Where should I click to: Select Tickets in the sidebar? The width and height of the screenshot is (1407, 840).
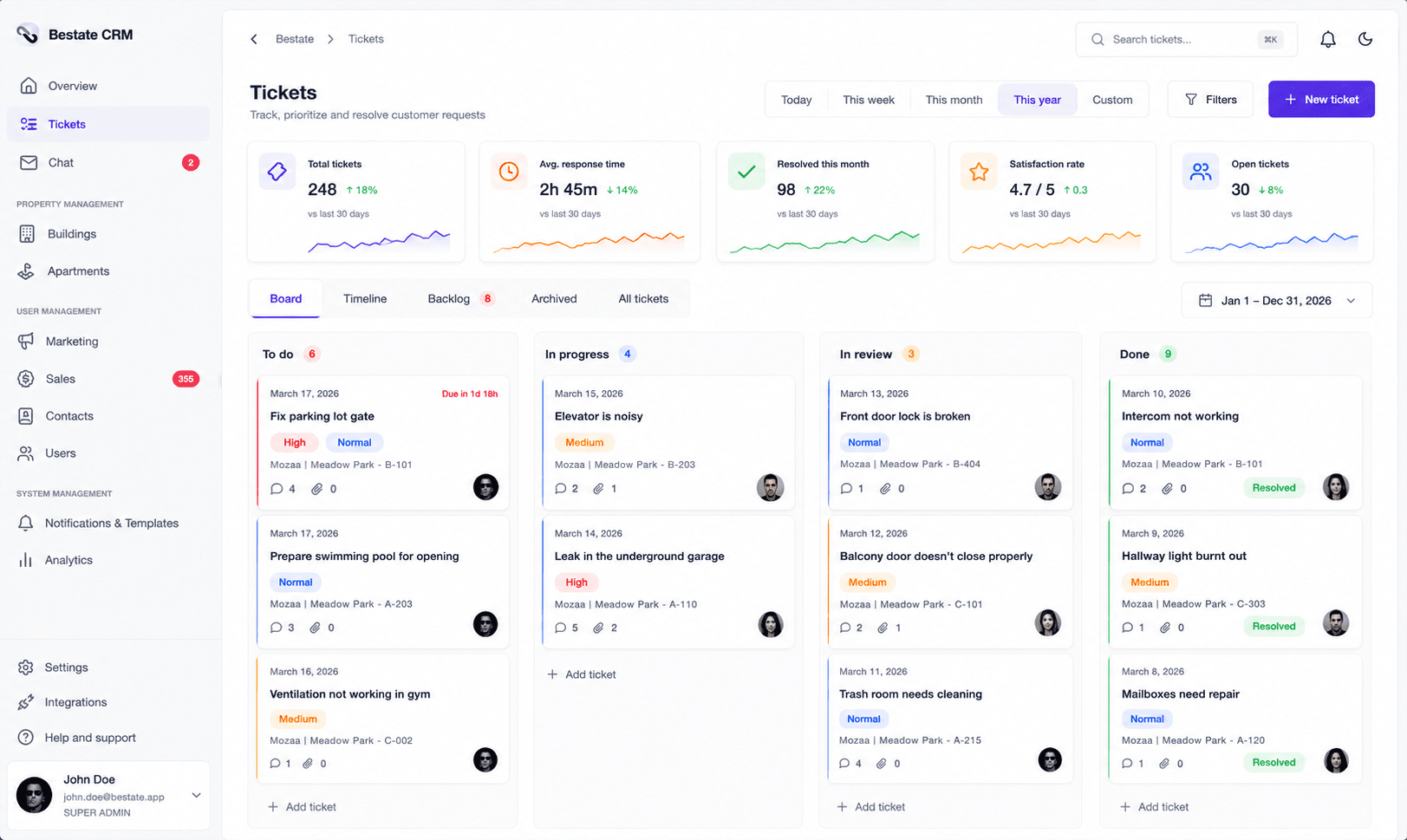point(108,124)
